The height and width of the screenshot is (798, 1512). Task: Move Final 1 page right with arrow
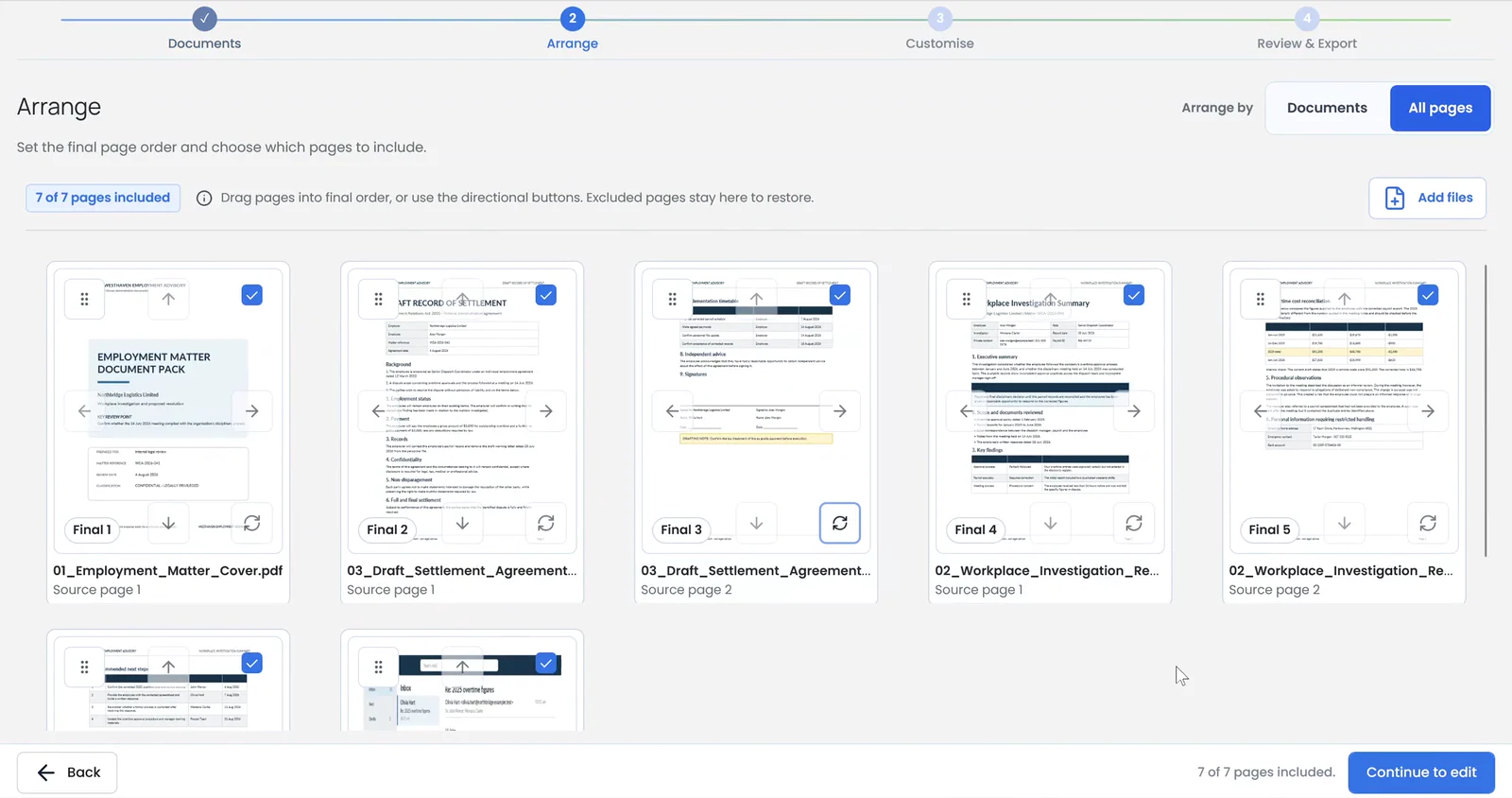click(x=252, y=411)
